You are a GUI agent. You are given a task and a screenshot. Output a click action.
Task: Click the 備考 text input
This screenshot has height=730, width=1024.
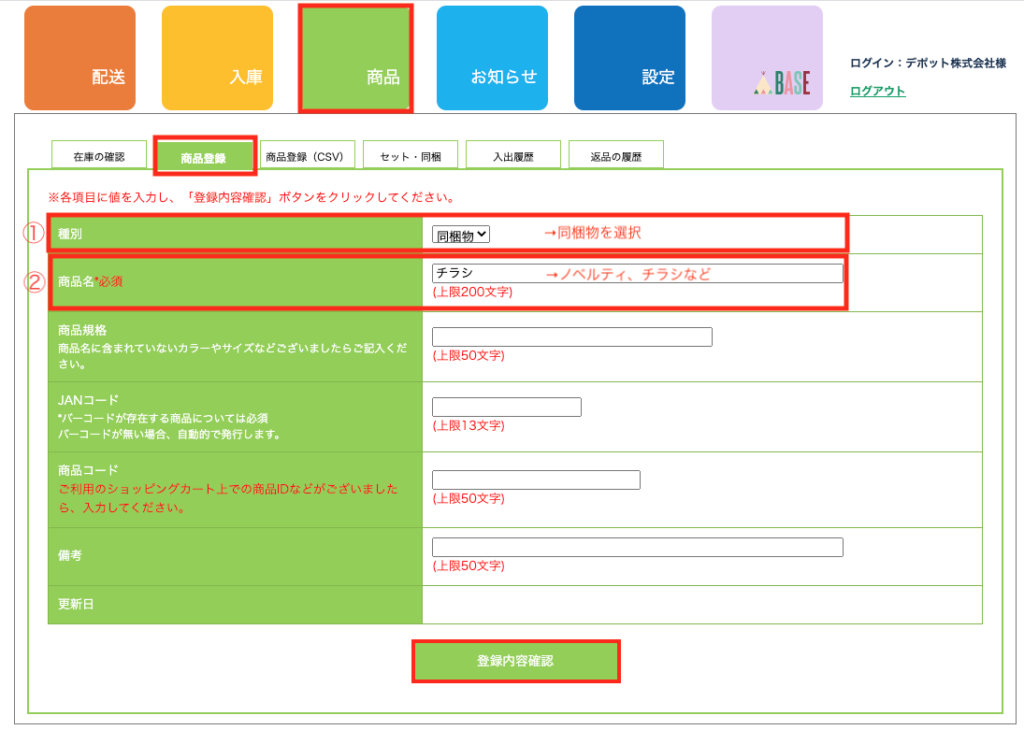tap(637, 547)
